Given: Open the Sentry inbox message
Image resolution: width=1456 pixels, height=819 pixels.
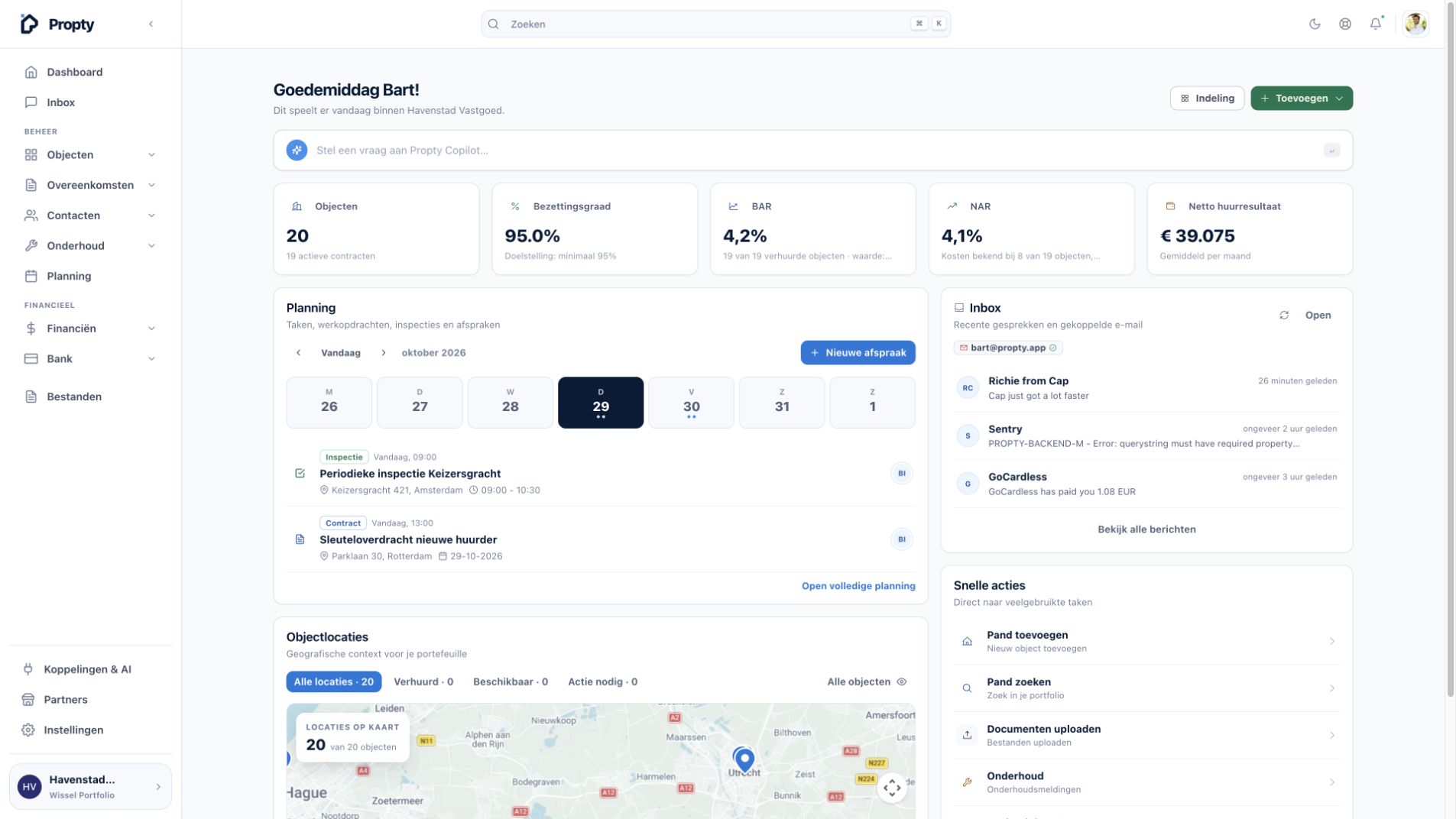Looking at the screenshot, I should pos(1146,435).
